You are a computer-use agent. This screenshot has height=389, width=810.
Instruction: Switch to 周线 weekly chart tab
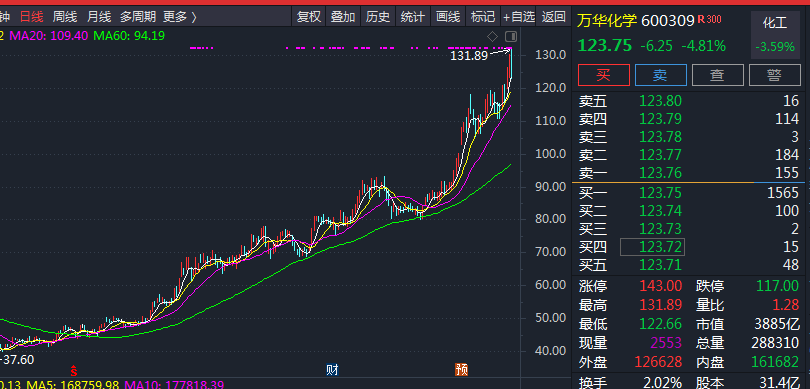point(65,17)
